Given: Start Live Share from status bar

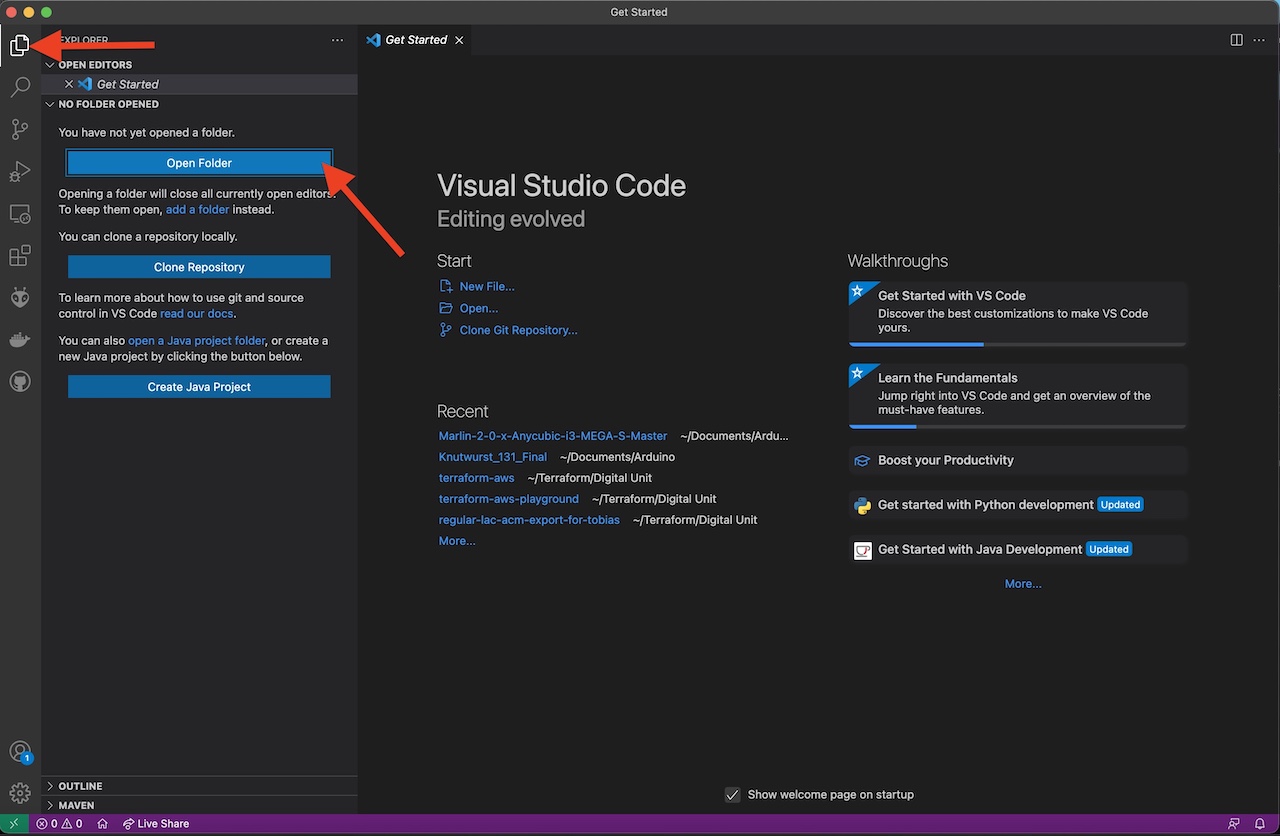Looking at the screenshot, I should click(156, 824).
